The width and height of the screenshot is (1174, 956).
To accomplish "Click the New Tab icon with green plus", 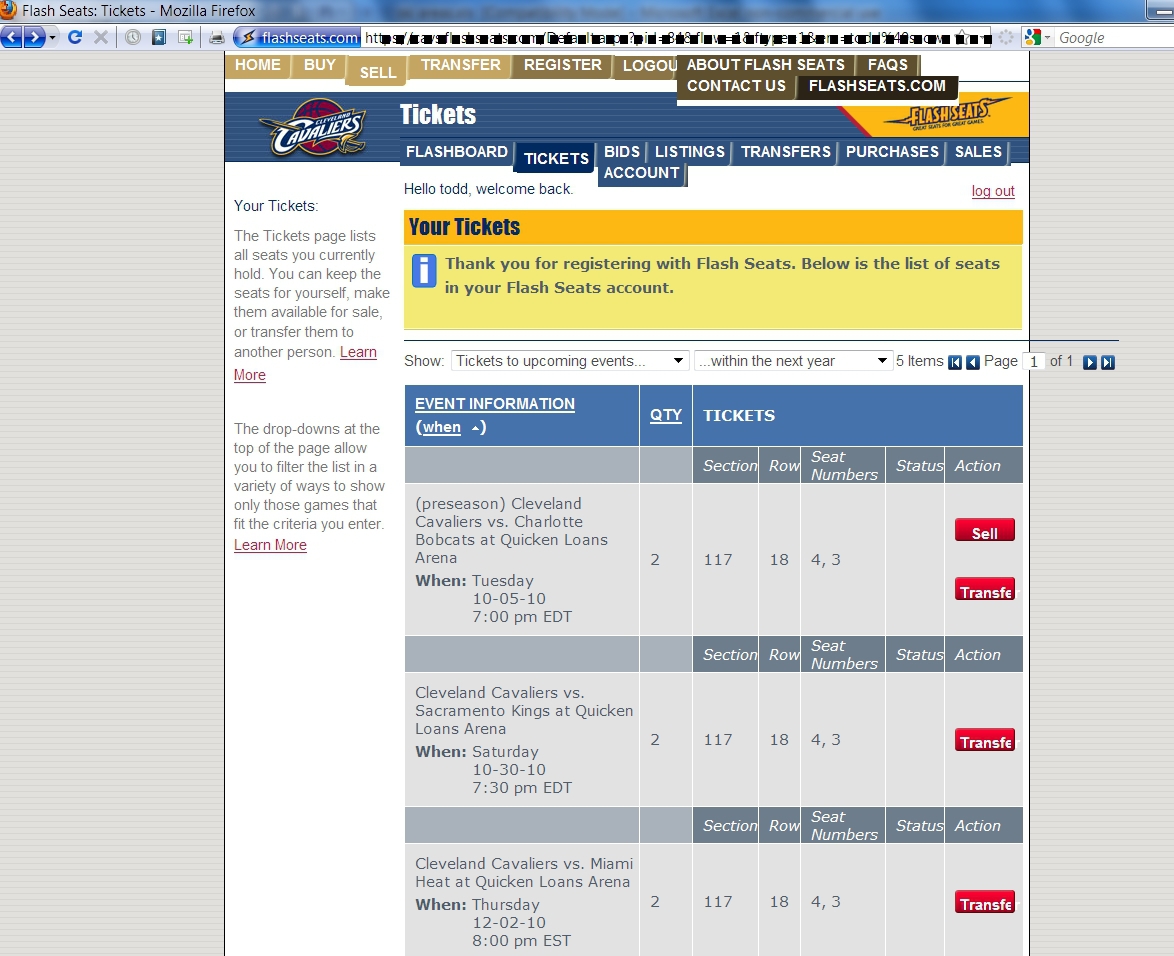I will (x=185, y=37).
